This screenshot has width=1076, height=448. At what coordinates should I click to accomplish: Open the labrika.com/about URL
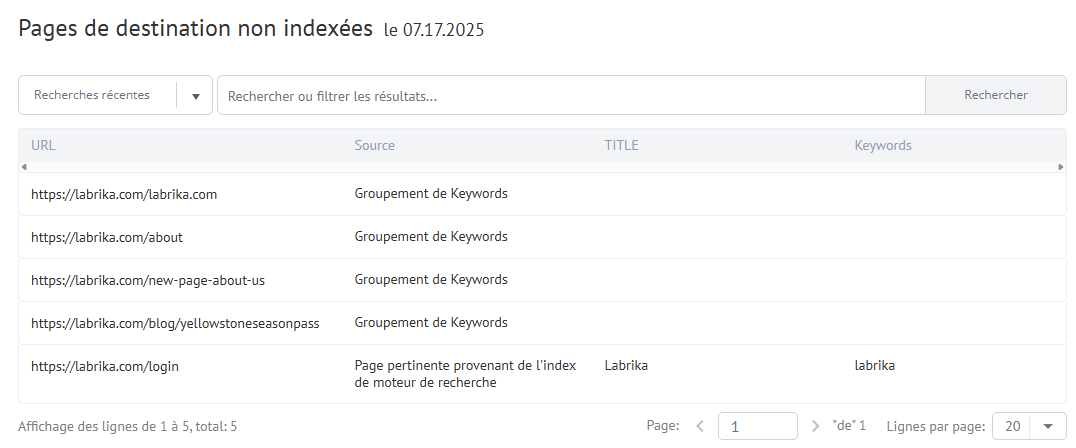click(x=106, y=238)
